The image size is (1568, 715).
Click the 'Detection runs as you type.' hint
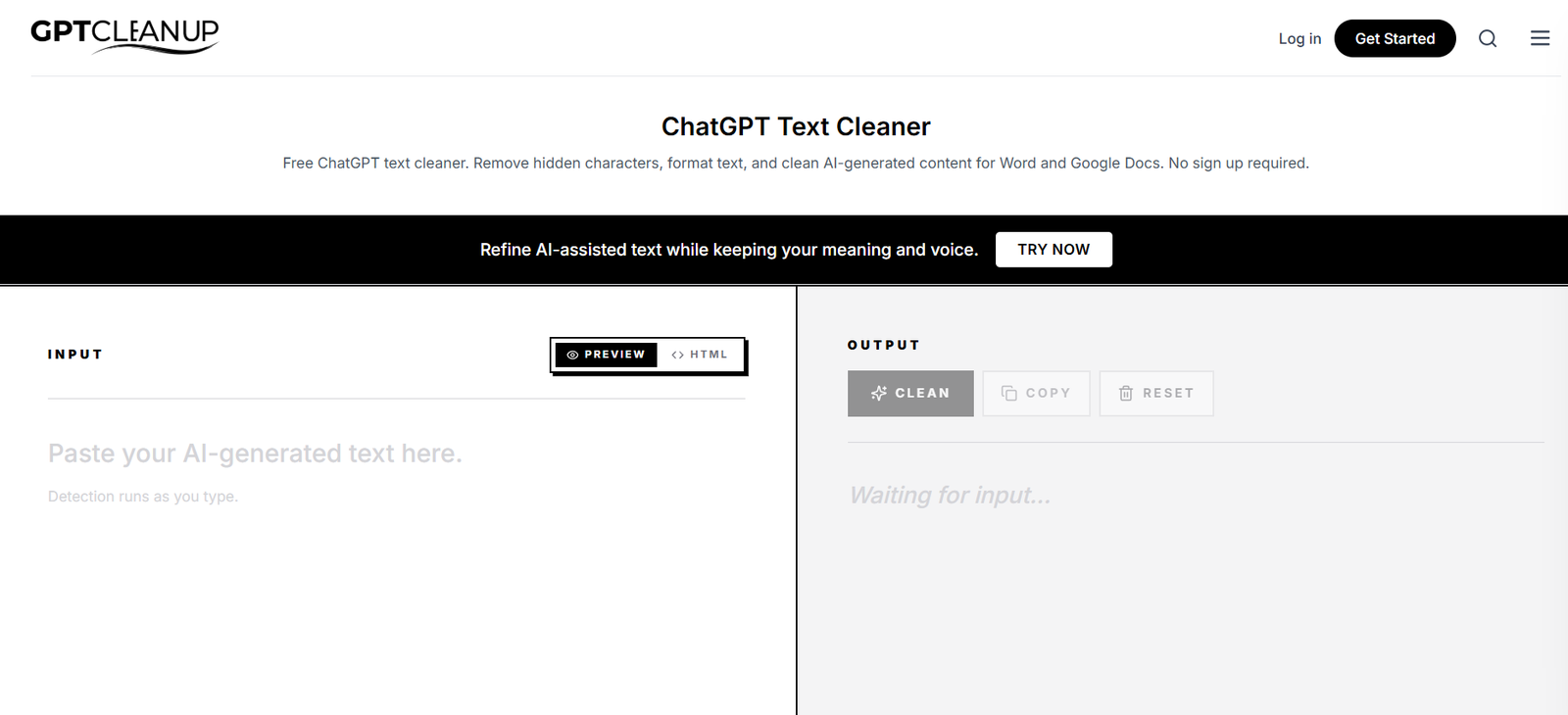tap(143, 497)
